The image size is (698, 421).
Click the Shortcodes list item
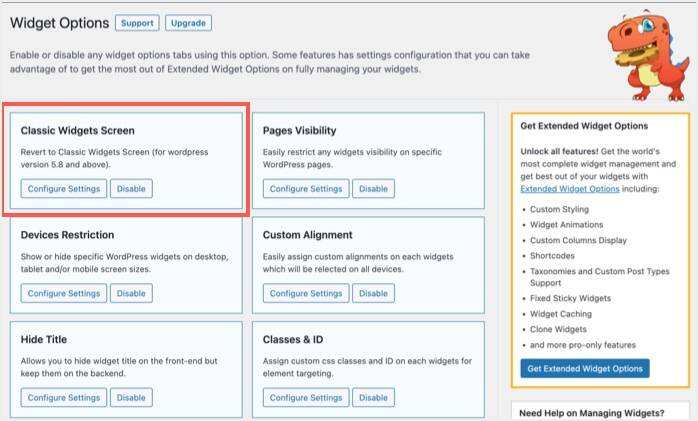[552, 256]
